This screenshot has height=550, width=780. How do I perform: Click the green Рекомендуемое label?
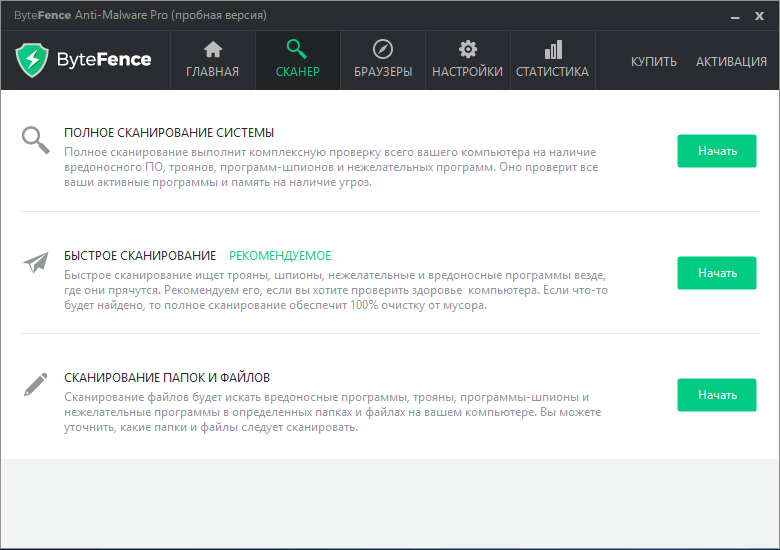pyautogui.click(x=280, y=256)
